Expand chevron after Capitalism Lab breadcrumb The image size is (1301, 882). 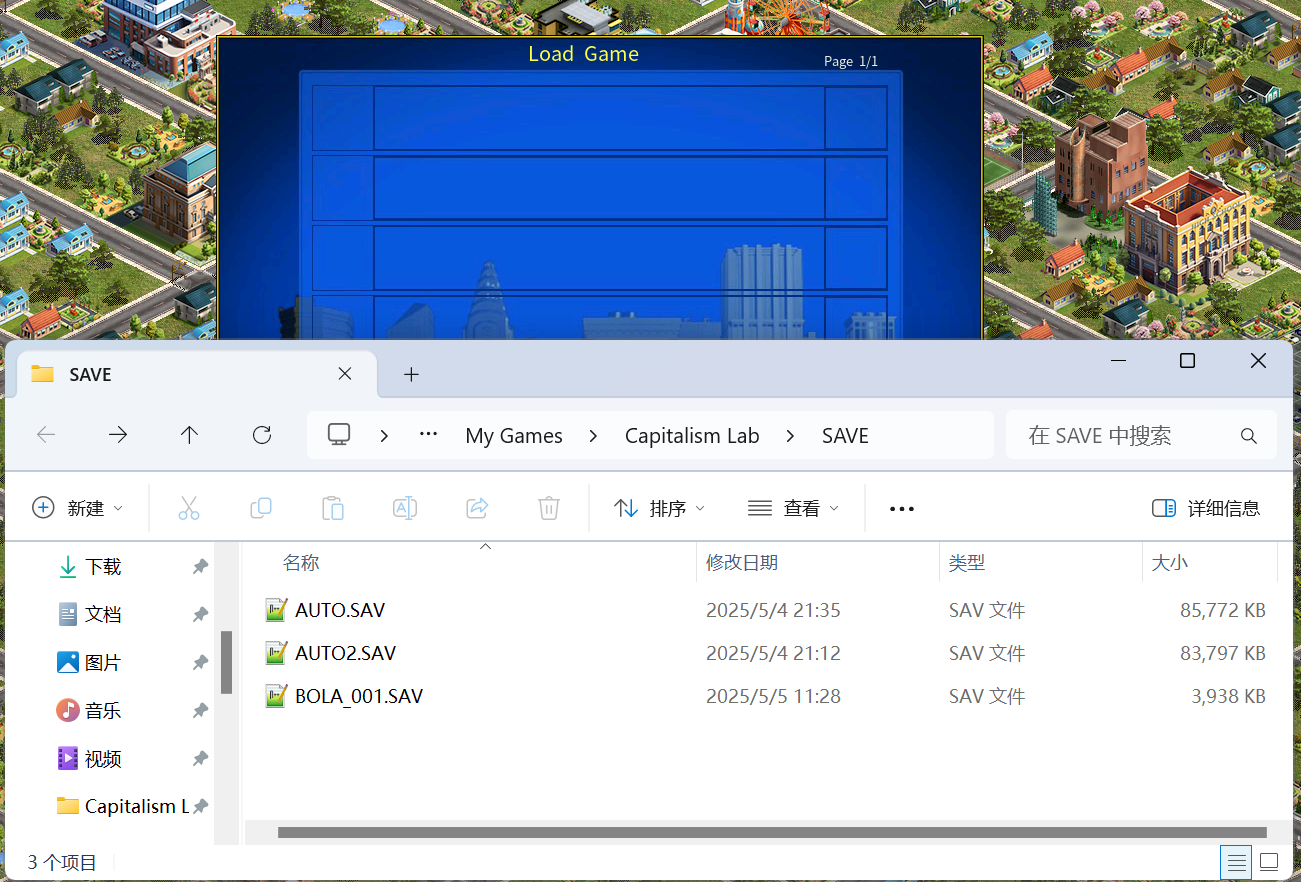(x=791, y=436)
